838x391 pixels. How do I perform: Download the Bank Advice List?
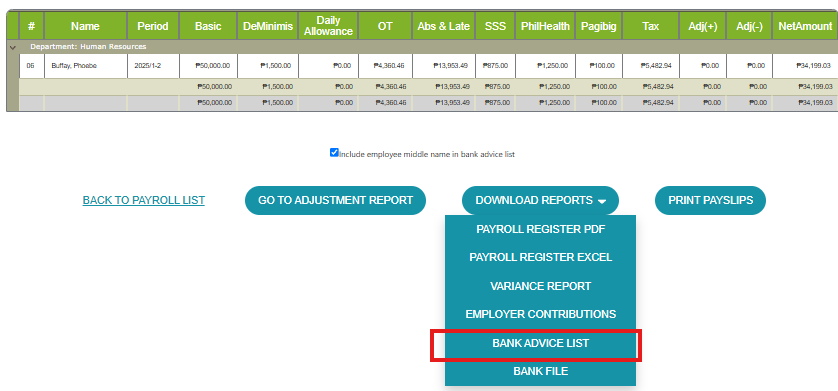click(x=541, y=343)
